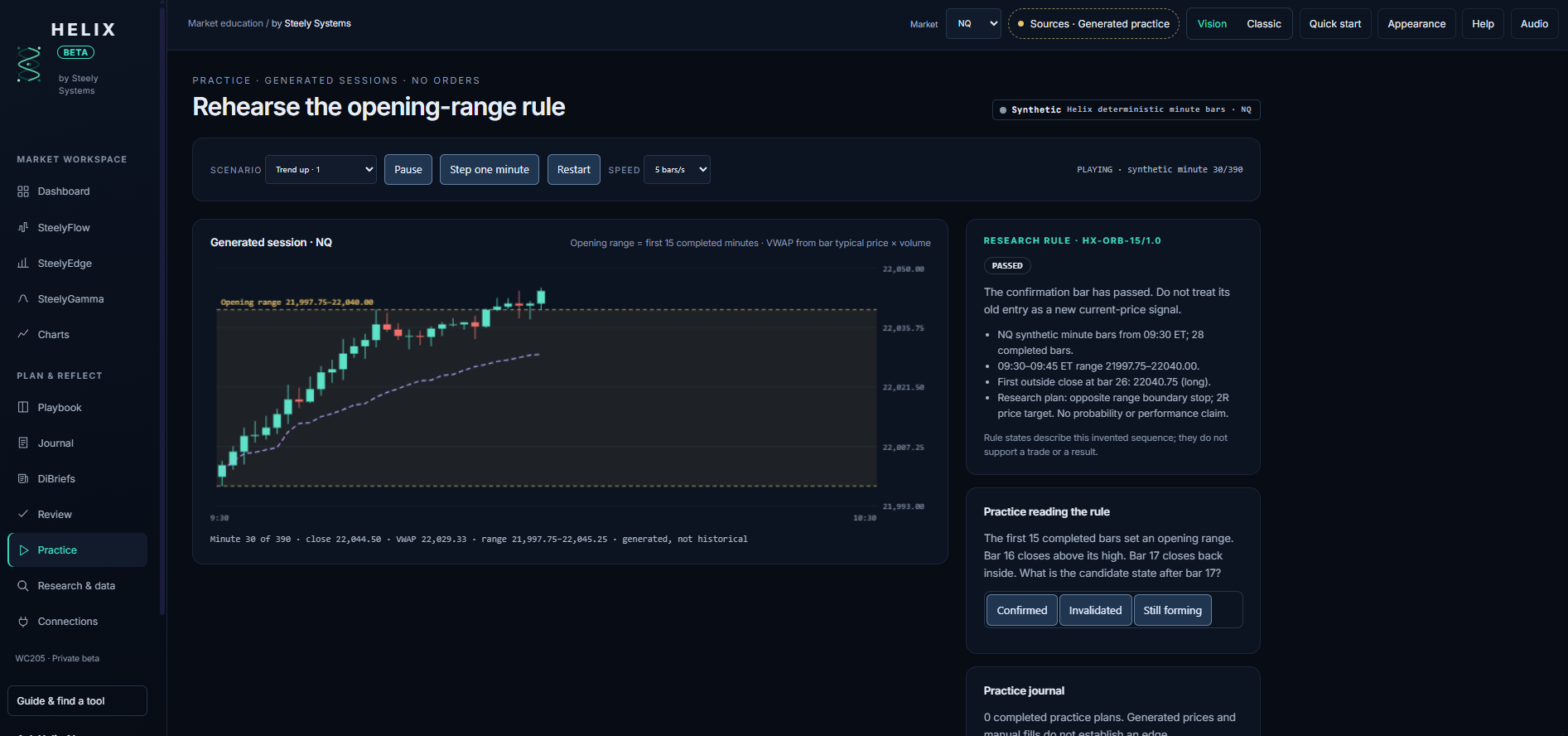The width and height of the screenshot is (1568, 736).
Task: Click Sources · Generated practice pill
Action: click(x=1093, y=24)
